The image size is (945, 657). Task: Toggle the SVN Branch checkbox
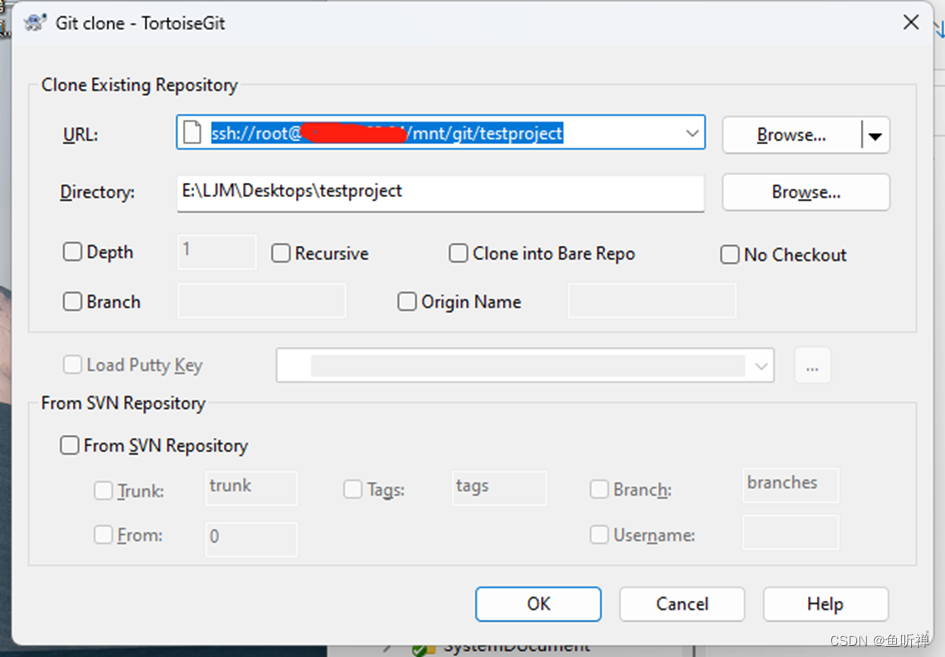[x=599, y=489]
